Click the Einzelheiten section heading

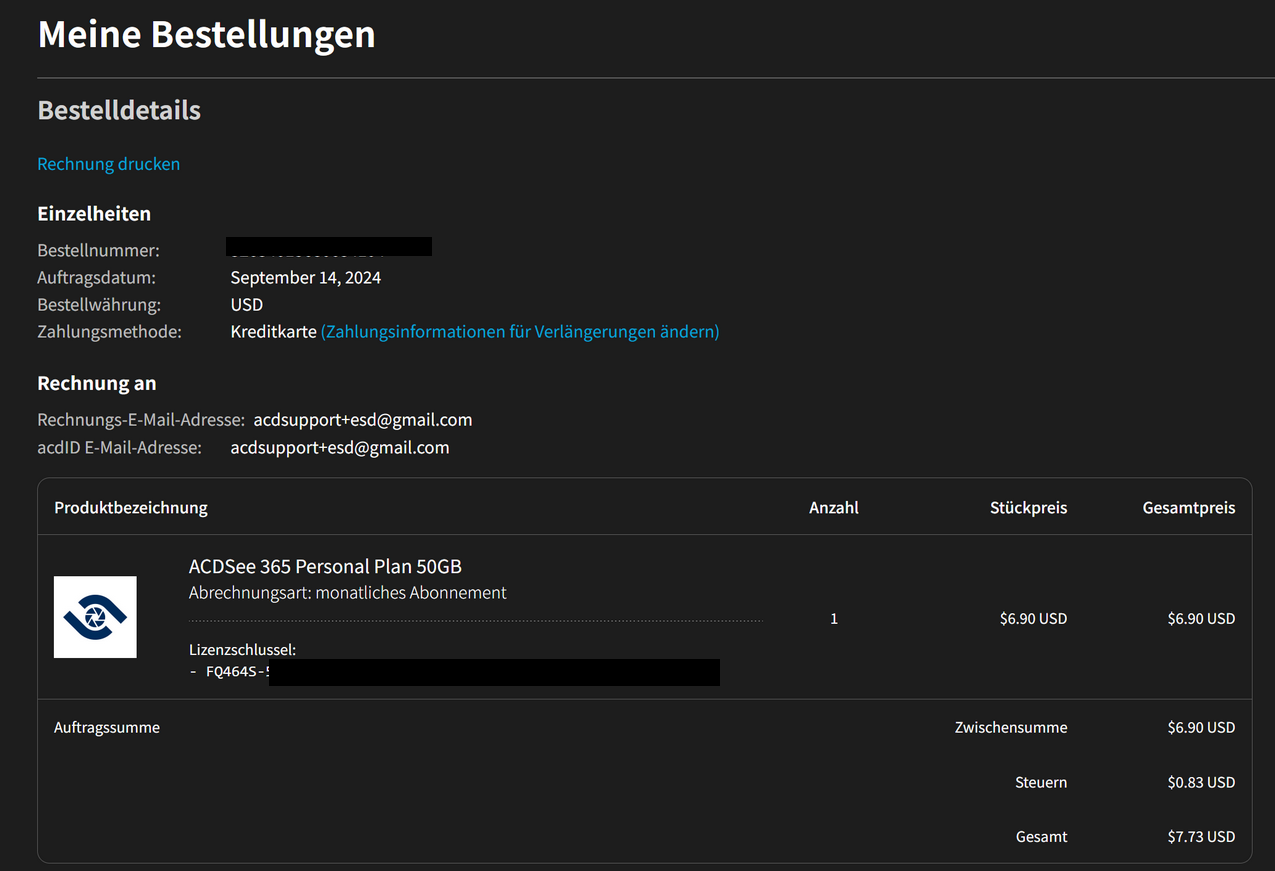coord(94,213)
